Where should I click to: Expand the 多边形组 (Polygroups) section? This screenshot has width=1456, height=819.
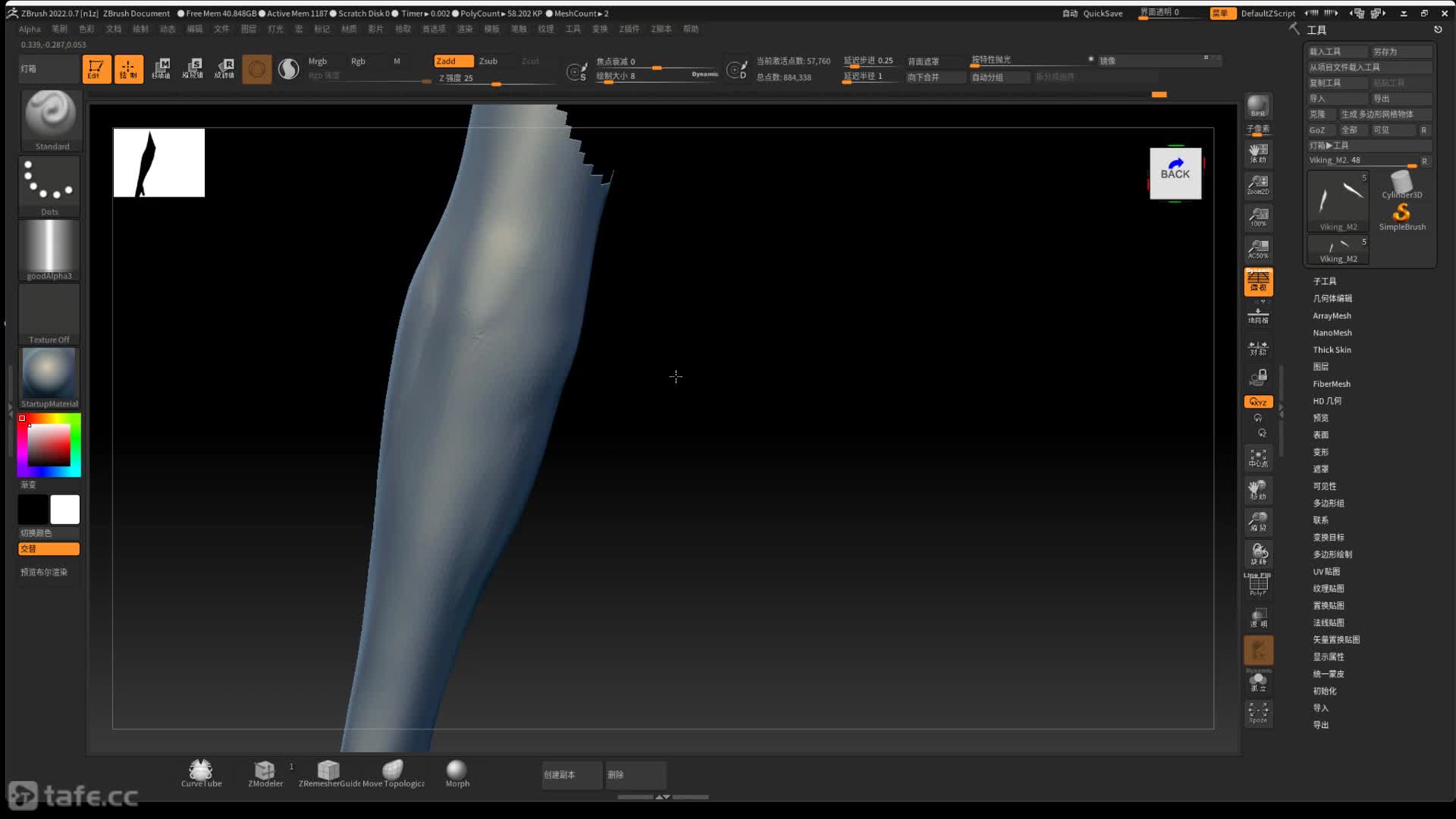pos(1329,504)
